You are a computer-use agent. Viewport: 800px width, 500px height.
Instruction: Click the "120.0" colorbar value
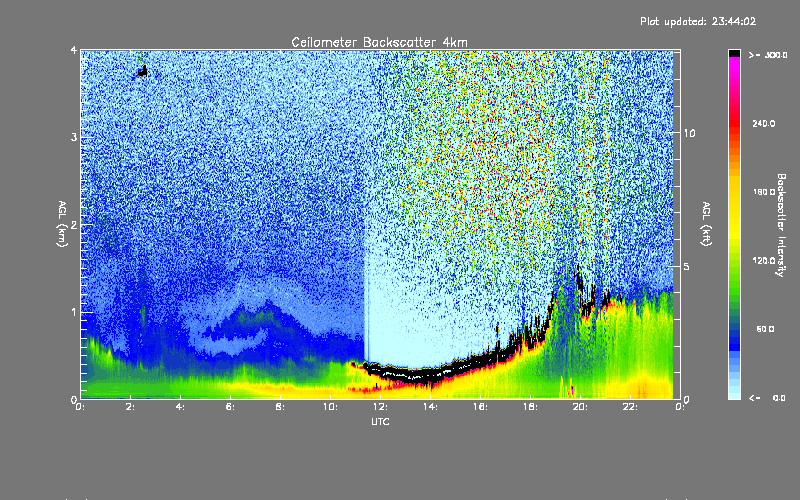(x=764, y=261)
